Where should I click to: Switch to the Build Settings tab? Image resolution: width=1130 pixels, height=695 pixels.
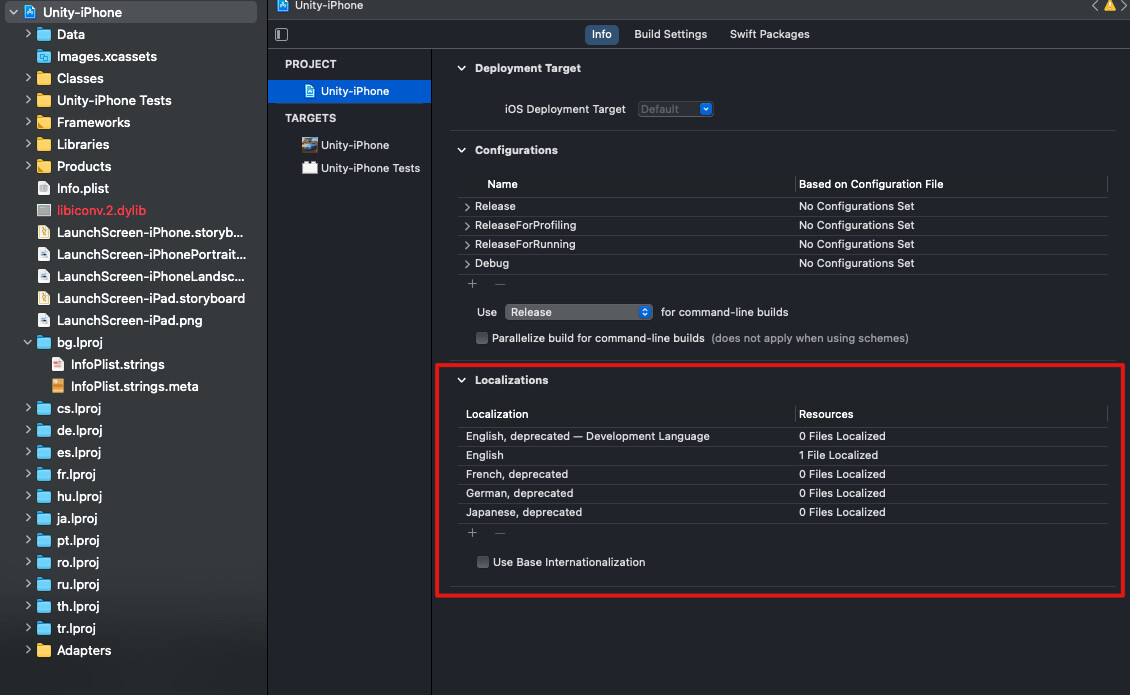pyautogui.click(x=670, y=34)
